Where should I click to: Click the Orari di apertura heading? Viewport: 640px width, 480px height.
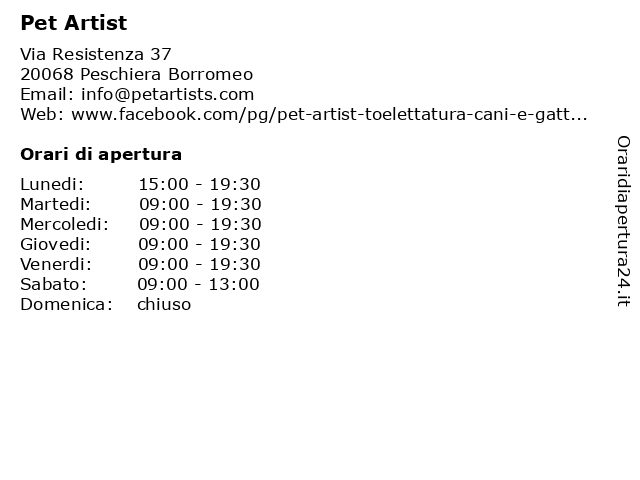click(101, 154)
